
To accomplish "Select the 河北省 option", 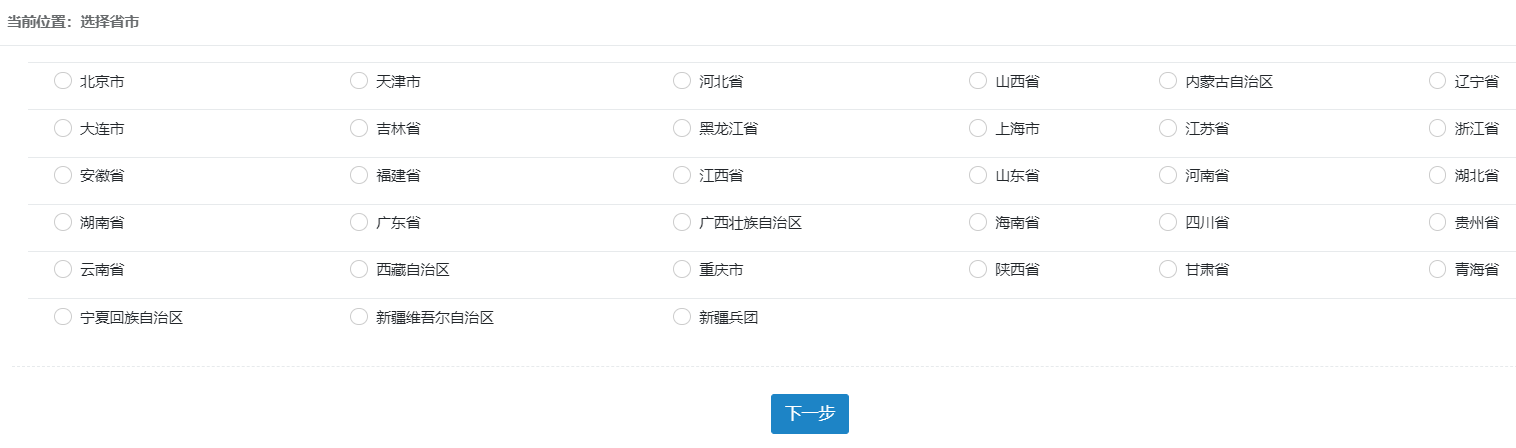I will (x=682, y=81).
